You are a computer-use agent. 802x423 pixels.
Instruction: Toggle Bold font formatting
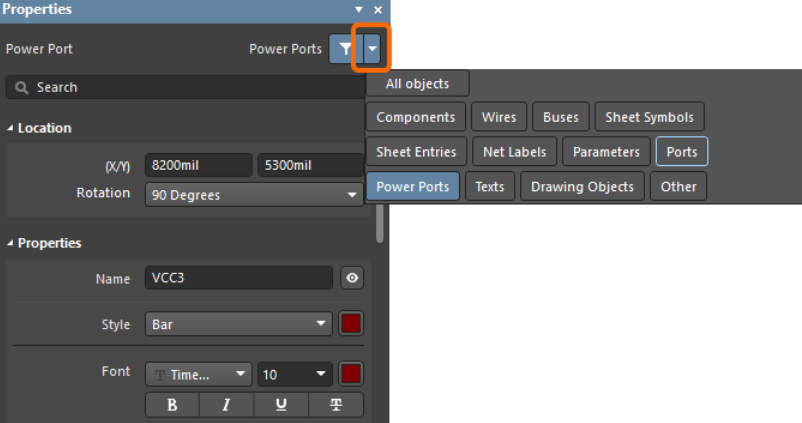(x=172, y=405)
